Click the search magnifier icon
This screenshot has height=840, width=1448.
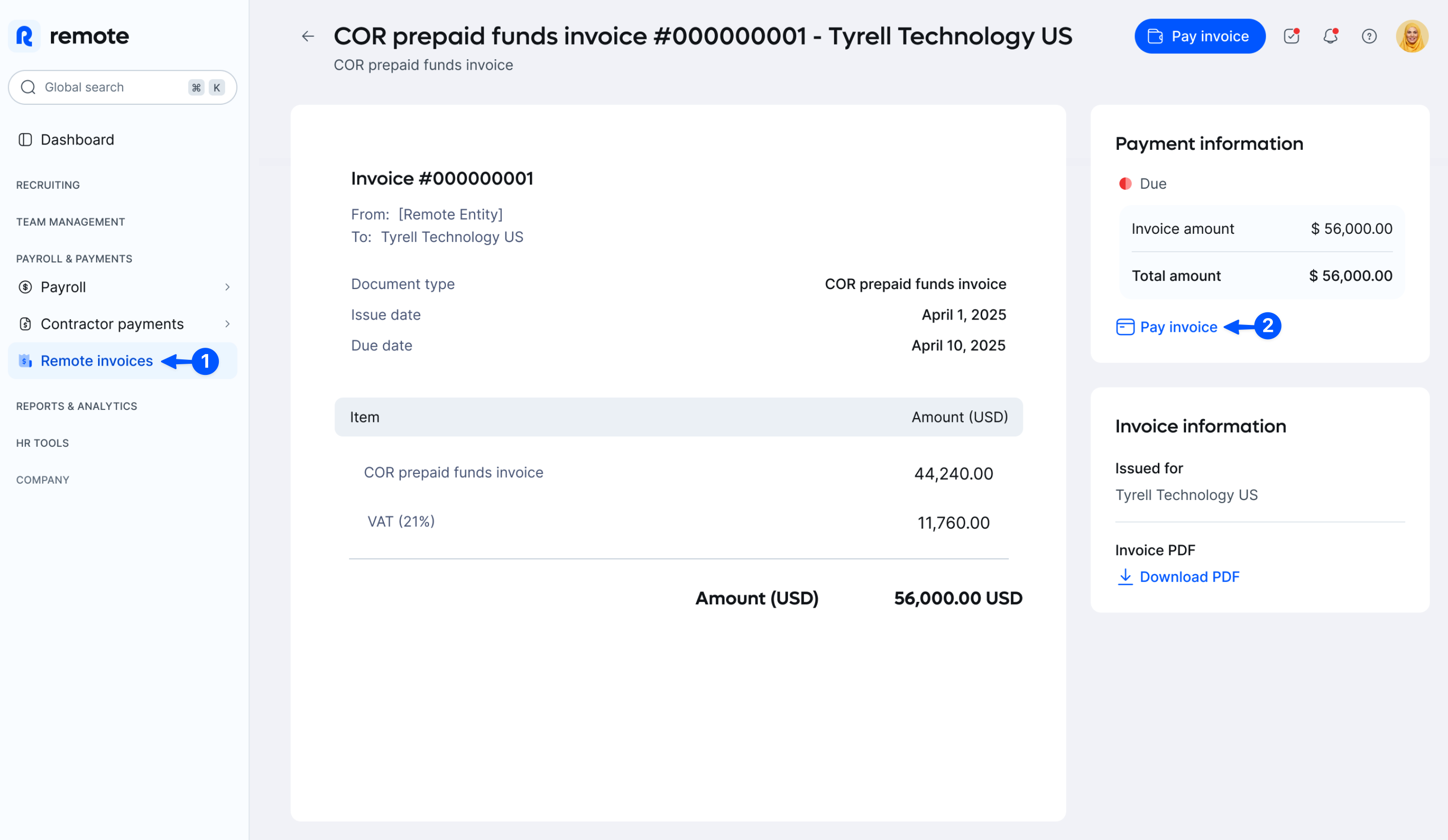point(28,87)
